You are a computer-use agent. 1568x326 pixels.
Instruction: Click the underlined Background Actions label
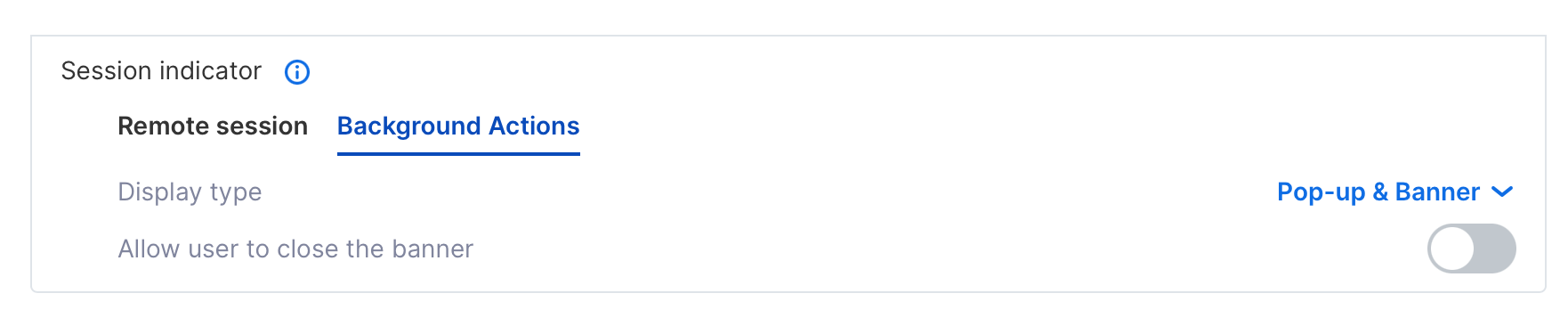(x=458, y=126)
